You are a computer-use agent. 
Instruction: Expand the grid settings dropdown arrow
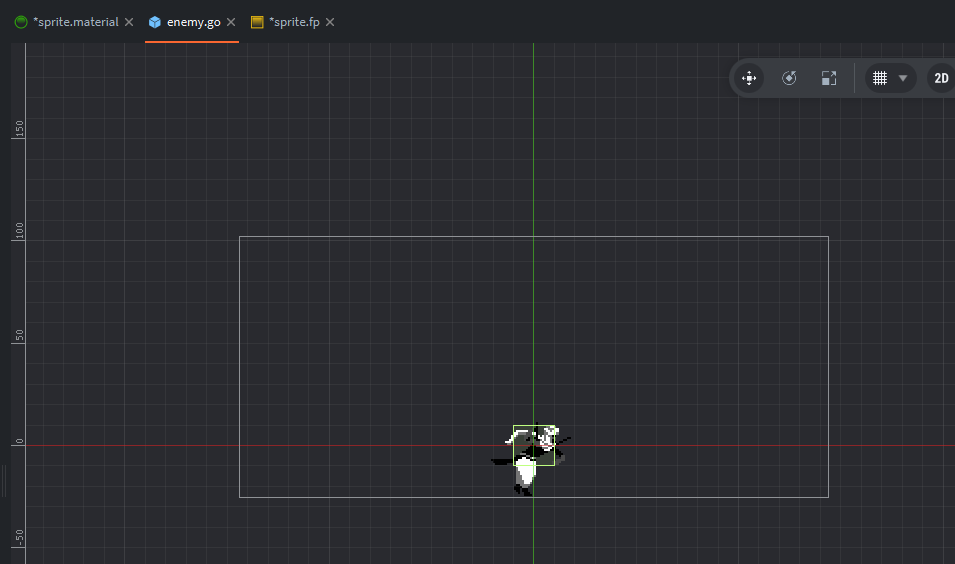pos(903,78)
